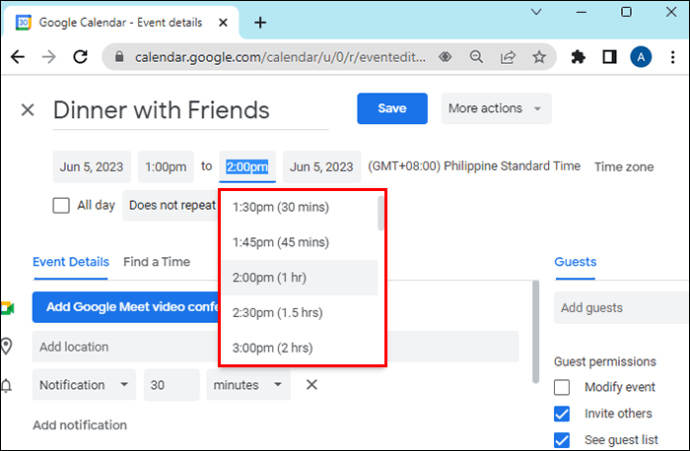Open the Notification type dropdown
690x451 pixels.
[x=85, y=384]
